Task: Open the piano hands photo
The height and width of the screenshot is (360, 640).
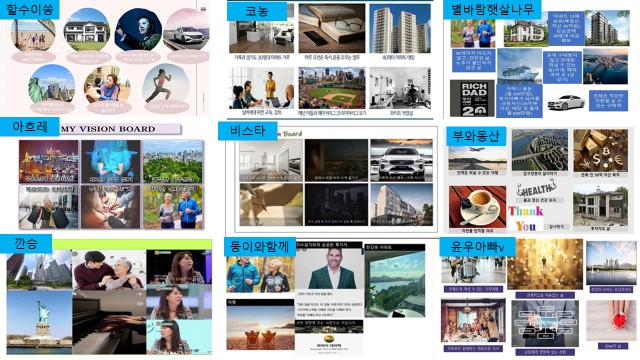Action: pos(109,322)
